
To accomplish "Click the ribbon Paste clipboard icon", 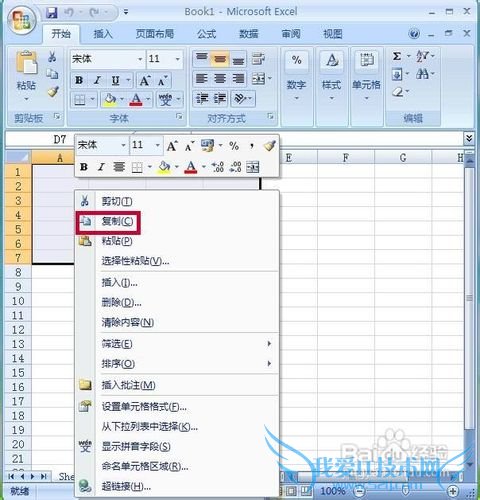I will 26,62.
